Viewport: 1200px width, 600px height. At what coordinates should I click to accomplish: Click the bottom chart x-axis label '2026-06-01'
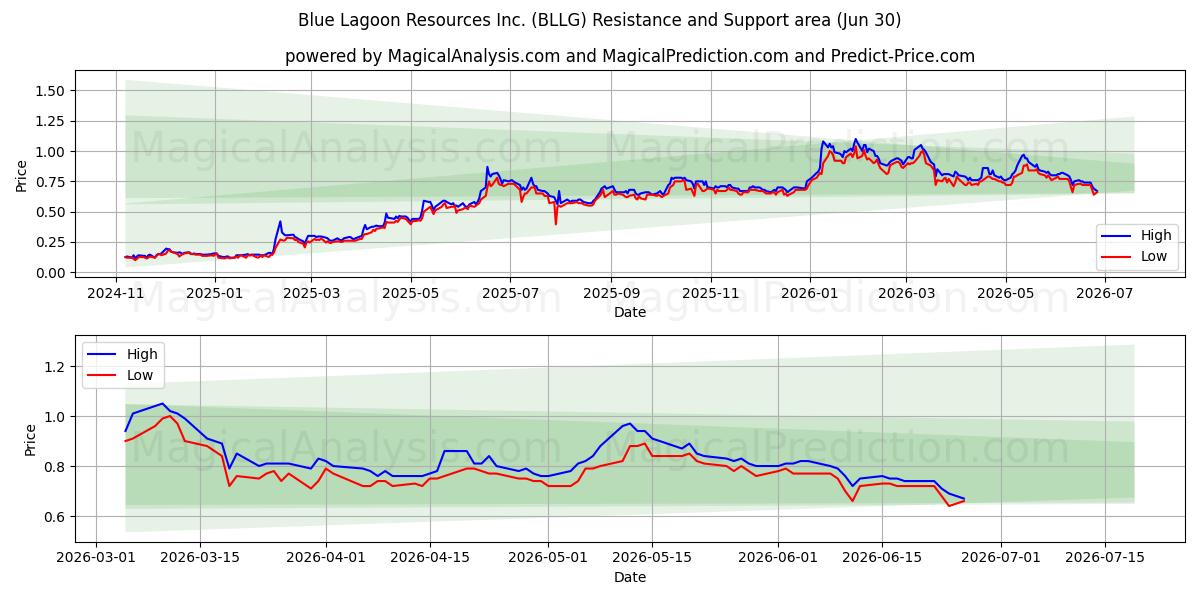coord(779,559)
